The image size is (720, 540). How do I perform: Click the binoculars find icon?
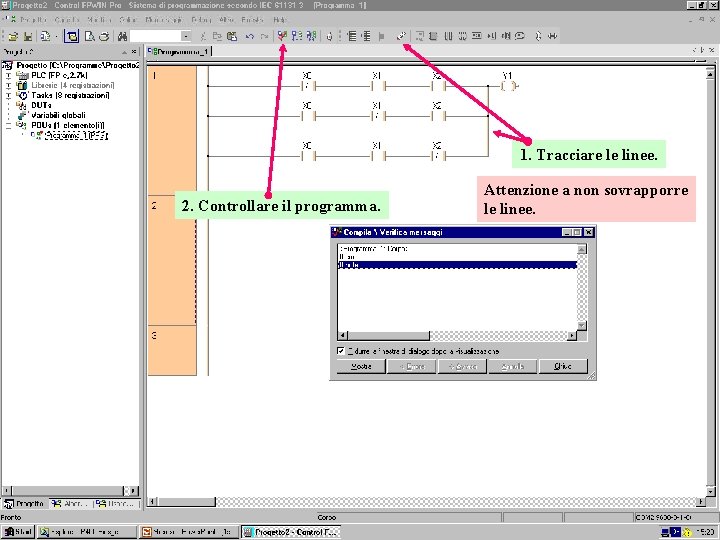[122, 36]
